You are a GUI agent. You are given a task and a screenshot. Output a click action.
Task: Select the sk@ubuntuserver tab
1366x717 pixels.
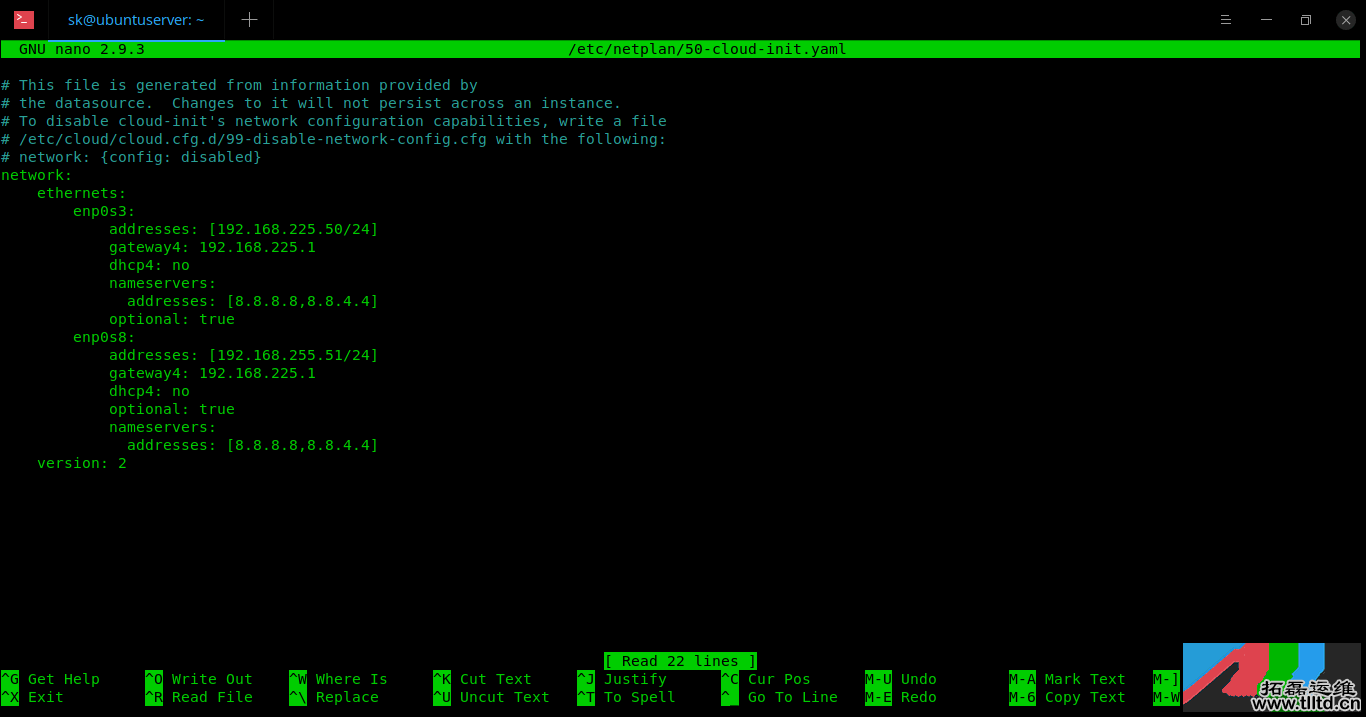(135, 20)
